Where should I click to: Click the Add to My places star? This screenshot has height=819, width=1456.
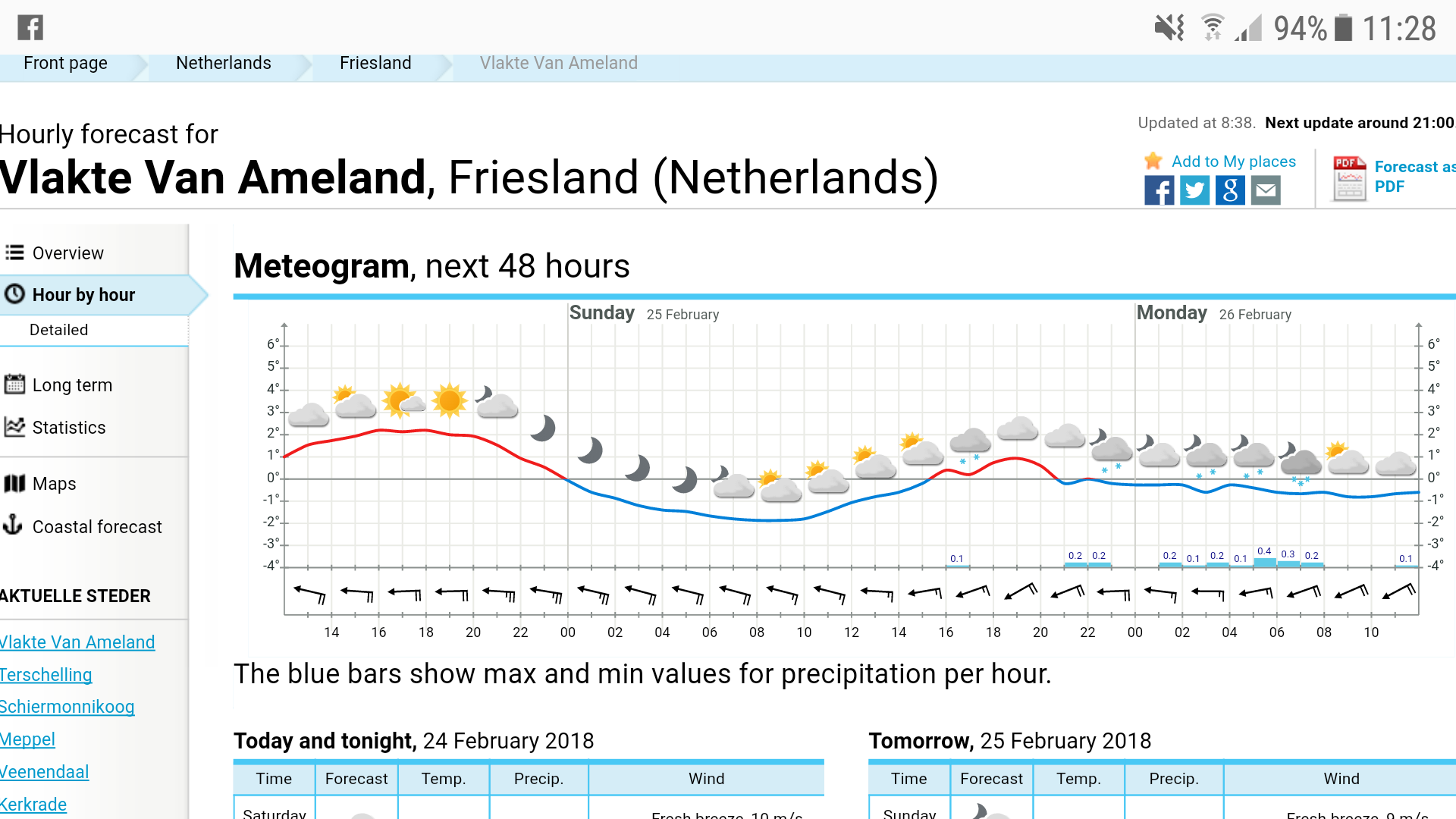pyautogui.click(x=1153, y=161)
